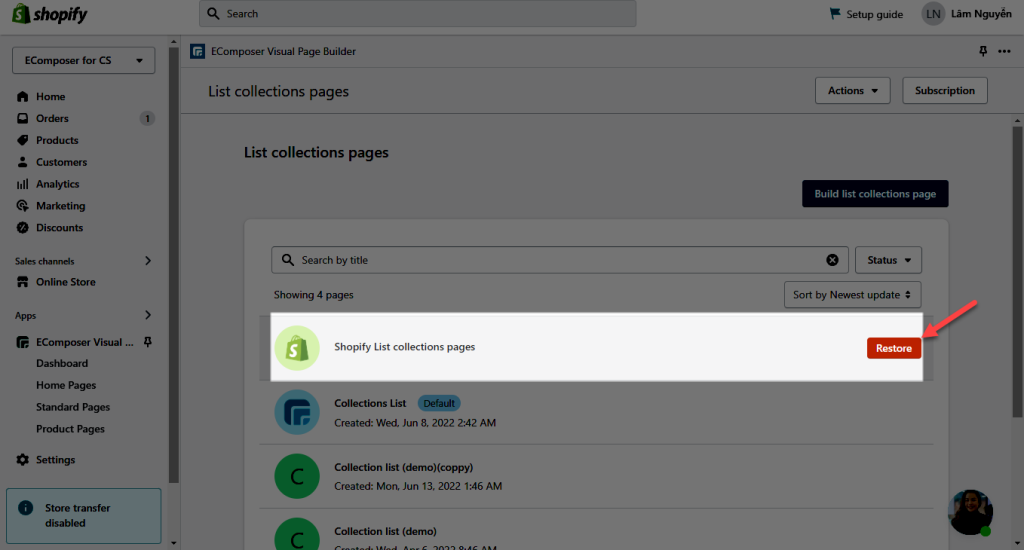Clear the title search with X icon
This screenshot has height=550, width=1024.
point(832,260)
